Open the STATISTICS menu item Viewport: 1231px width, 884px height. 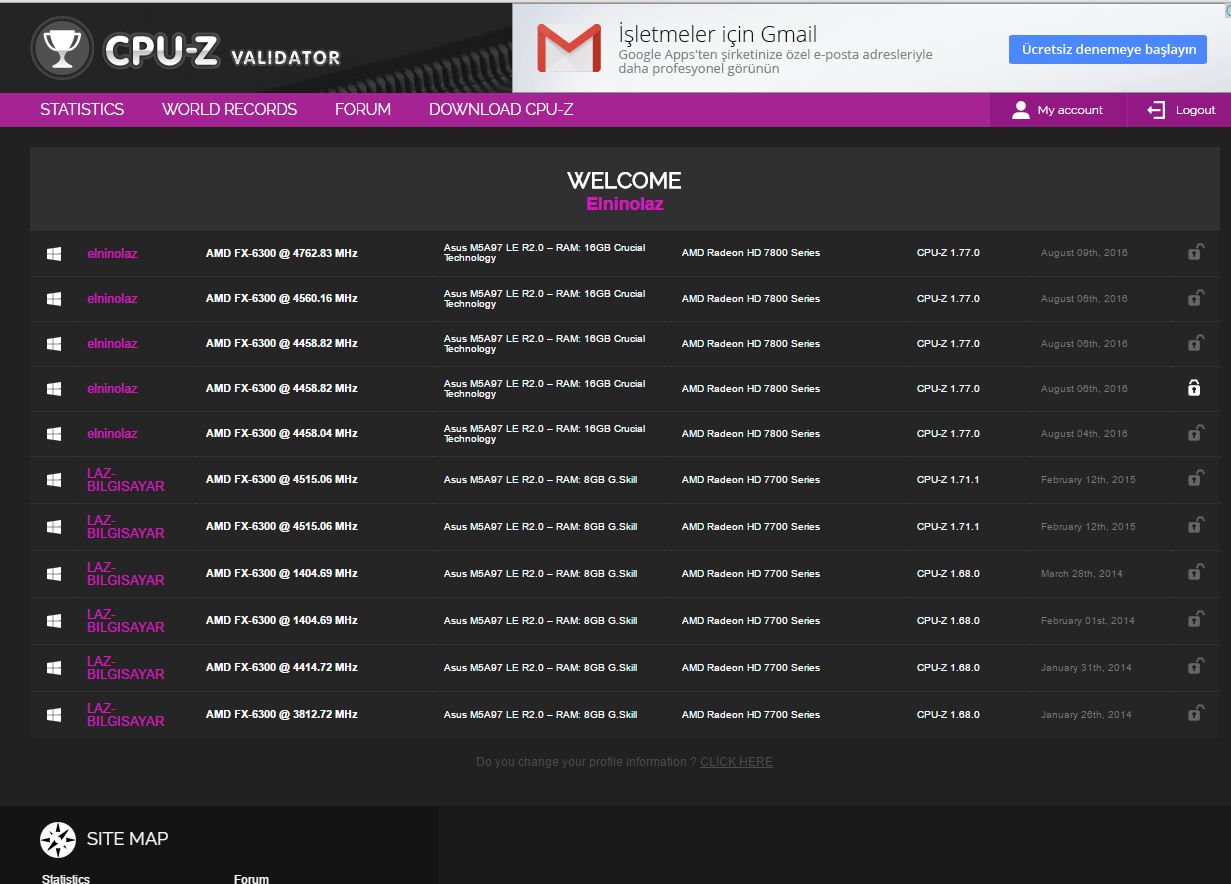(82, 110)
